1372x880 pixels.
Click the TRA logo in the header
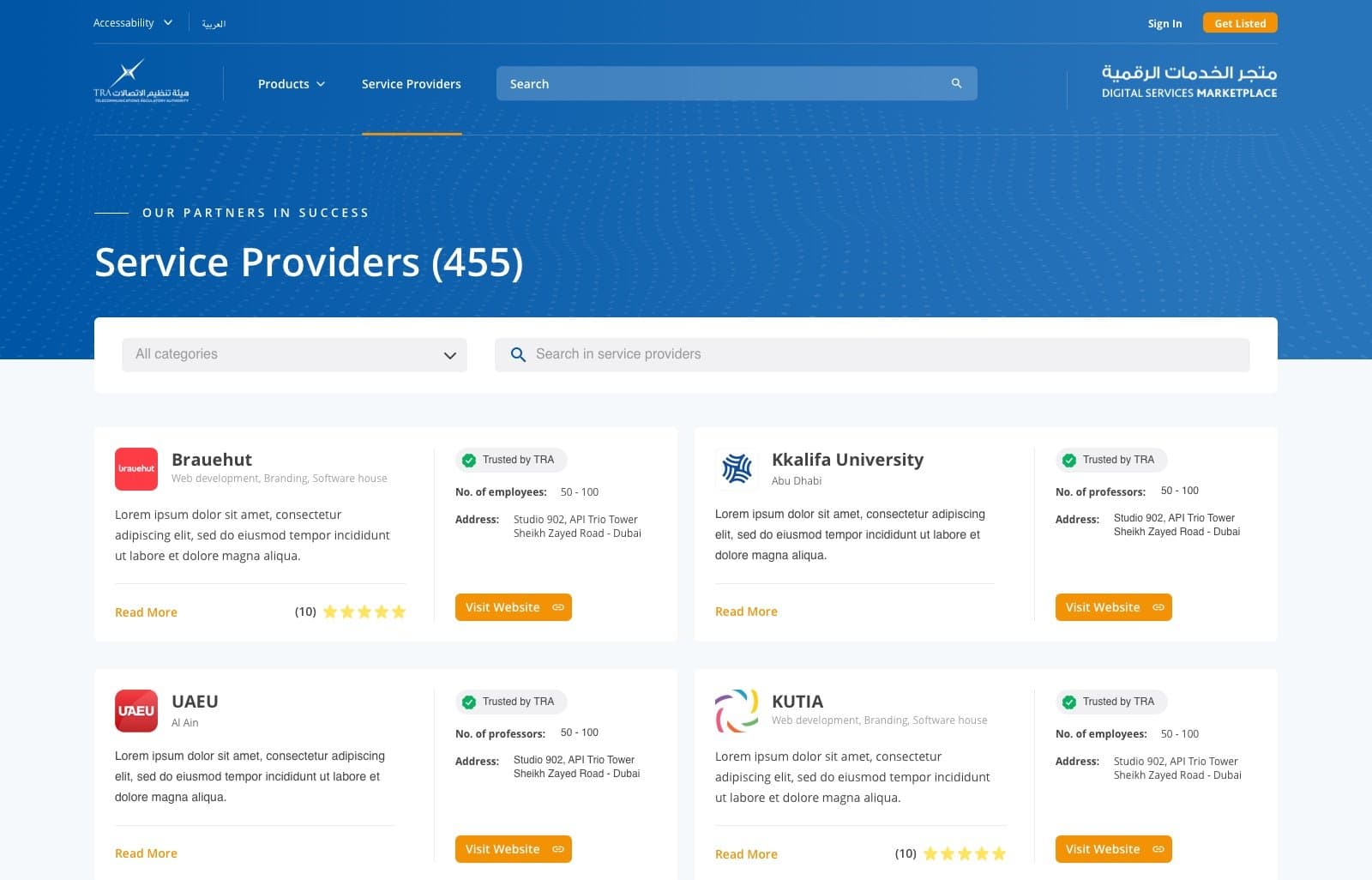click(x=141, y=81)
